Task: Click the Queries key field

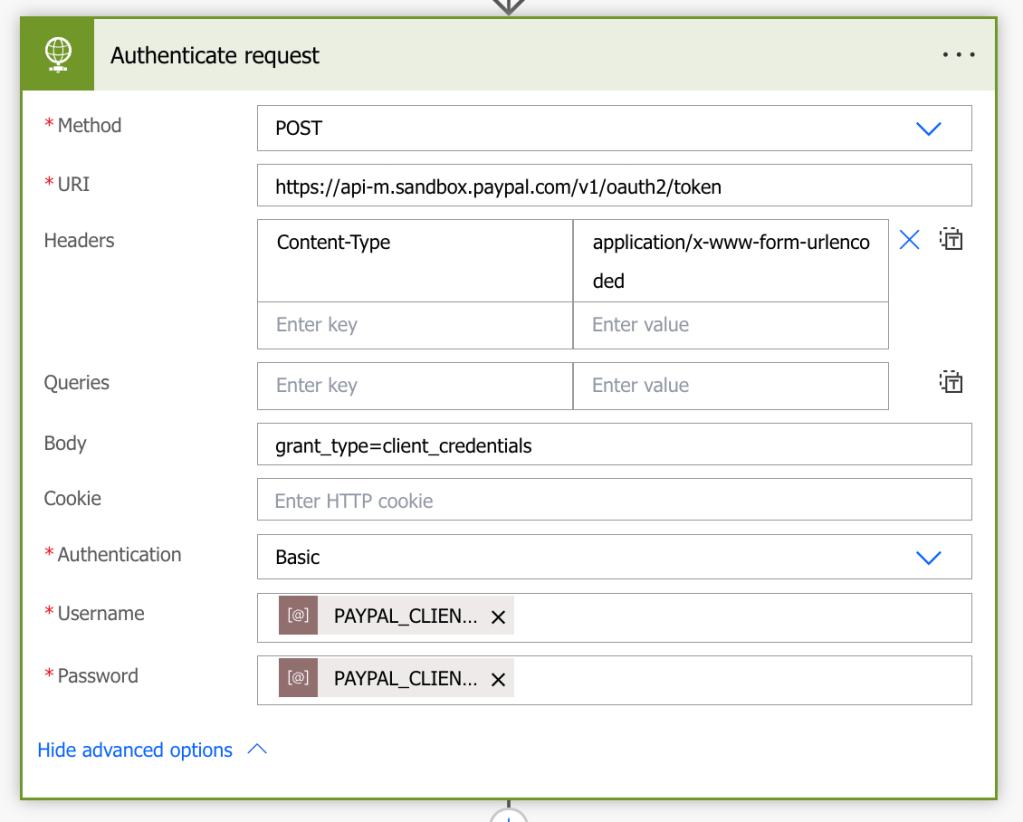Action: pyautogui.click(x=414, y=386)
